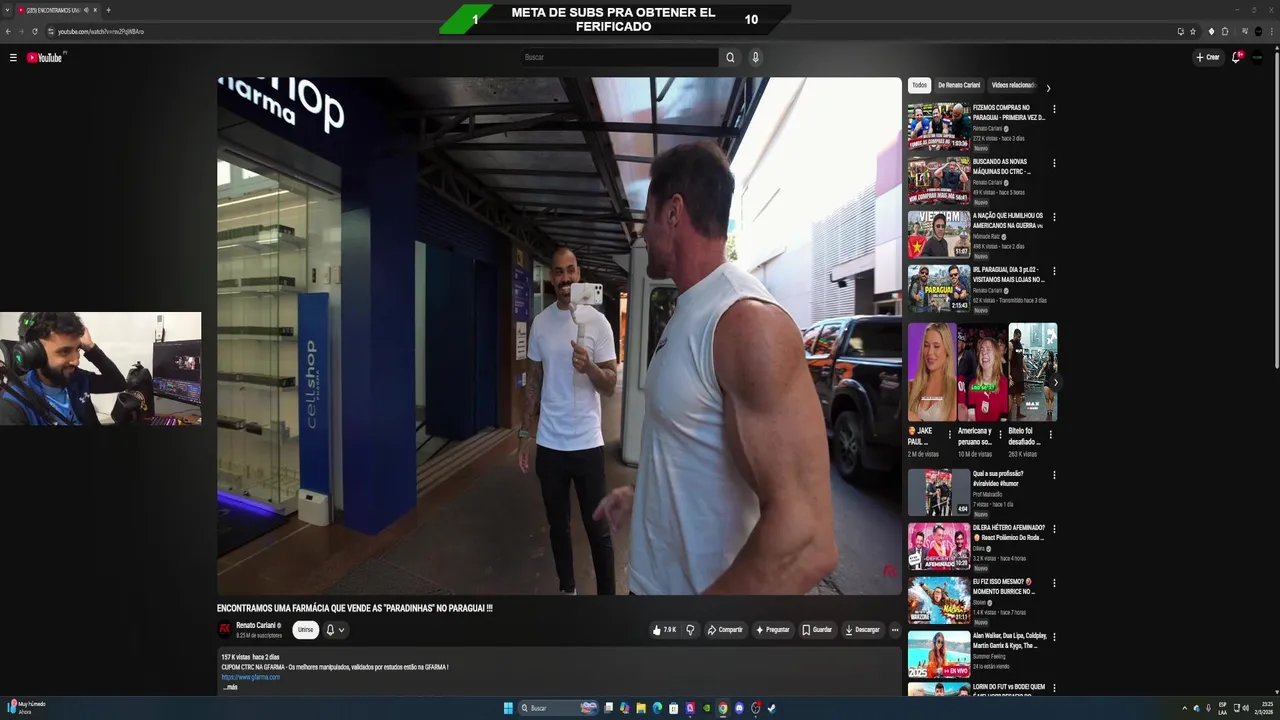Open the JAKE PAUL short

(x=932, y=372)
